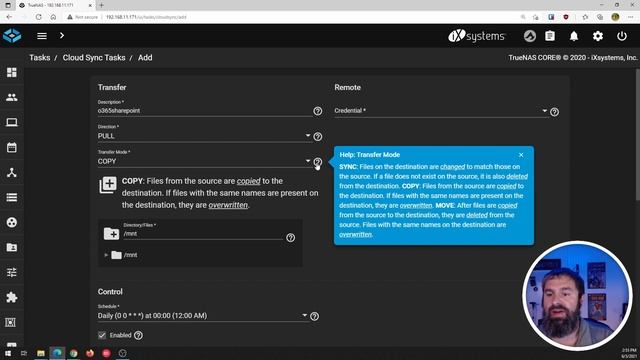Open Chrome from the taskbar
640x360 pixels.
[x=73, y=353]
